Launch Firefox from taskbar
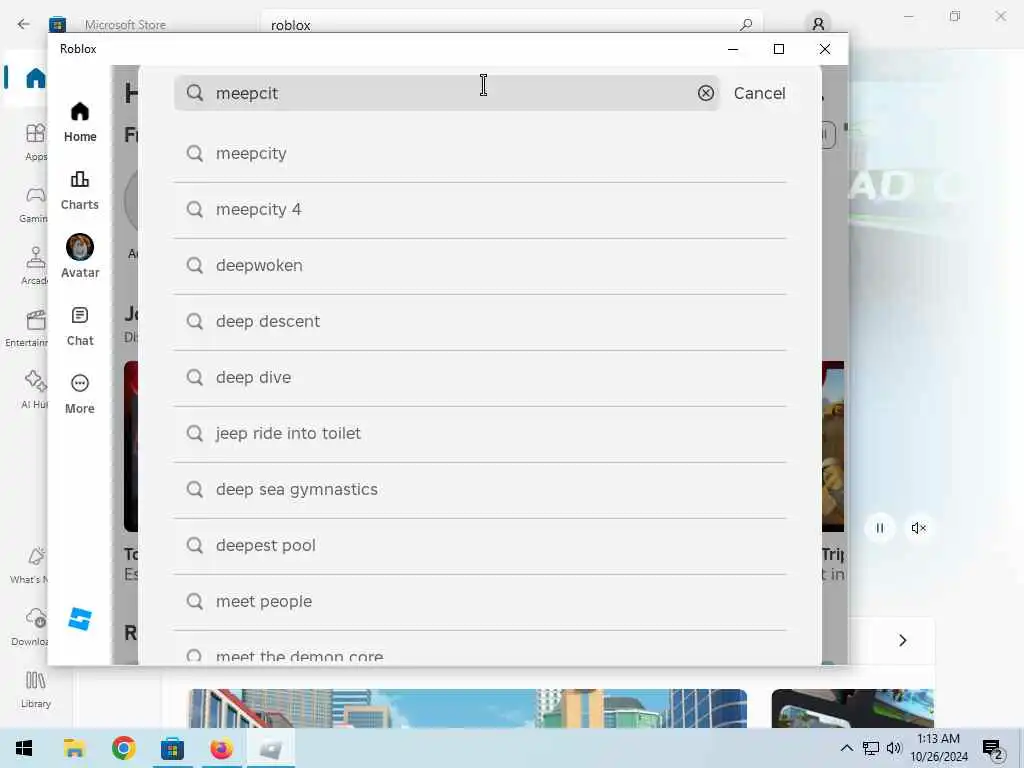 (221, 748)
